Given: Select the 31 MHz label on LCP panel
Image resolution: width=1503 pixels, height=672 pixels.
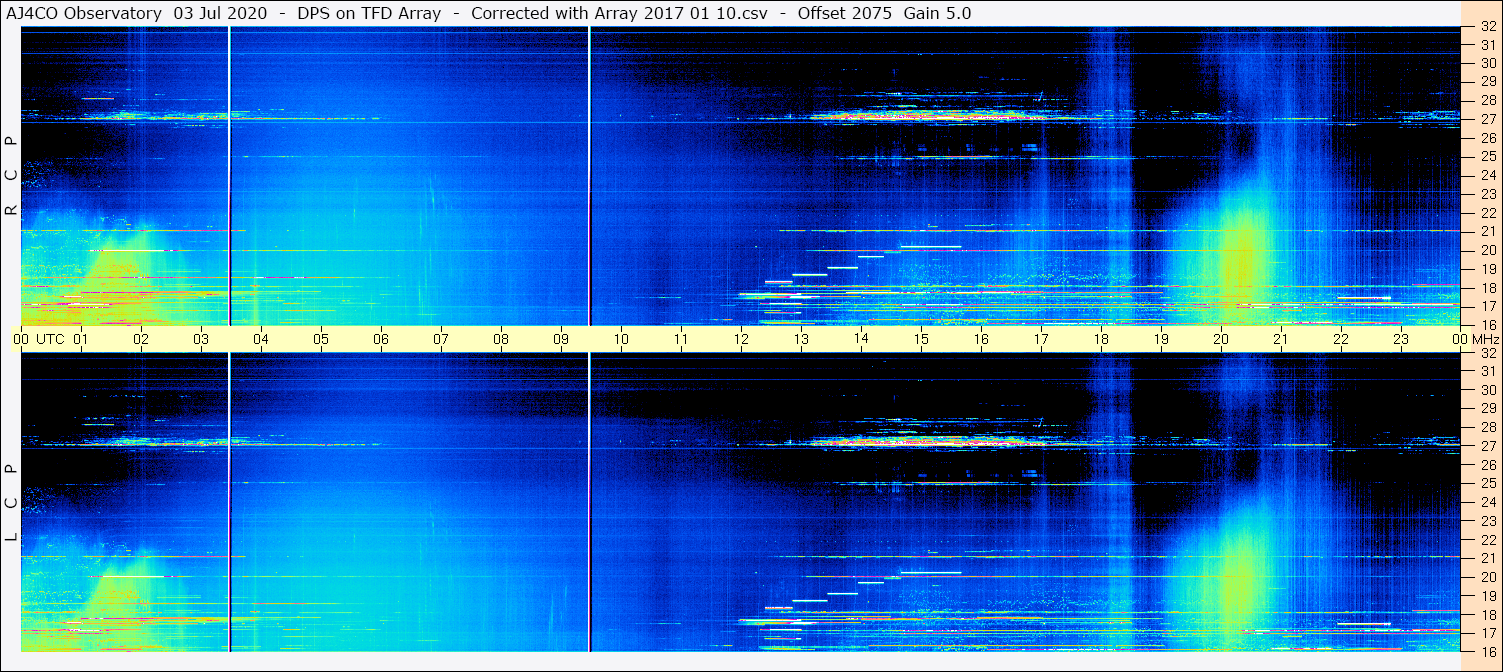Looking at the screenshot, I should 1487,372.
